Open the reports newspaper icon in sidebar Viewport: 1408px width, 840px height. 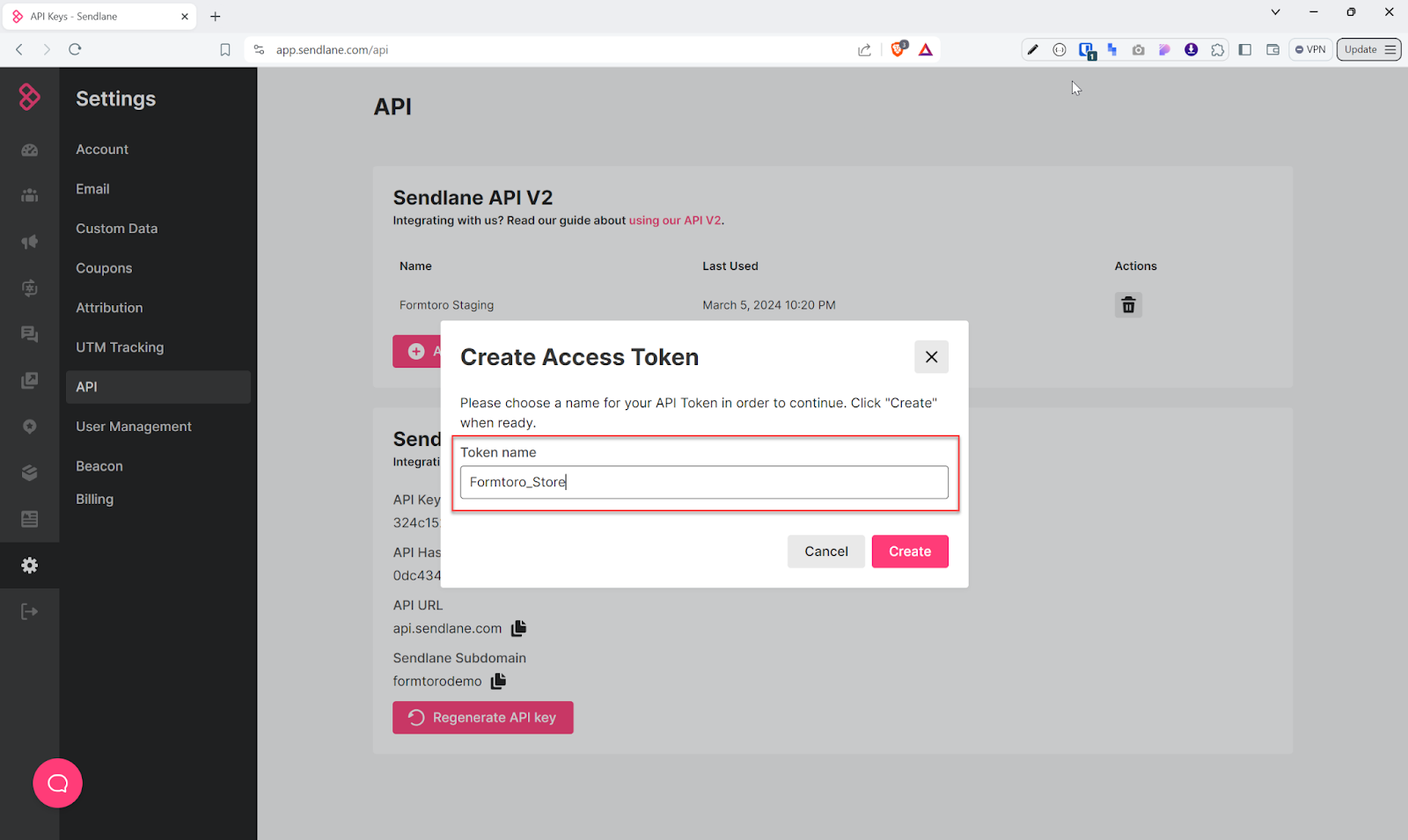pyautogui.click(x=30, y=519)
